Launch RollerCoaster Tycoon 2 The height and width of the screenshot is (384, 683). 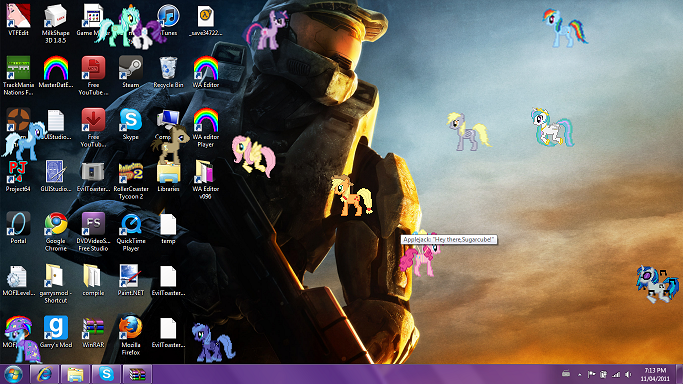[131, 173]
